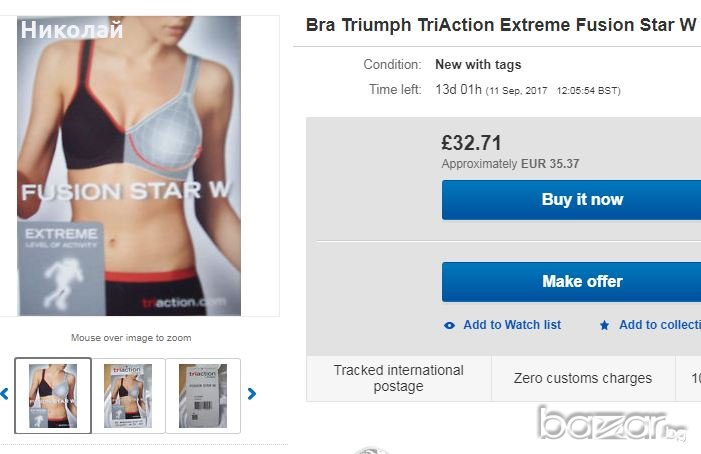The image size is (701, 454).
Task: Click the product title heading
Action: pos(501,25)
